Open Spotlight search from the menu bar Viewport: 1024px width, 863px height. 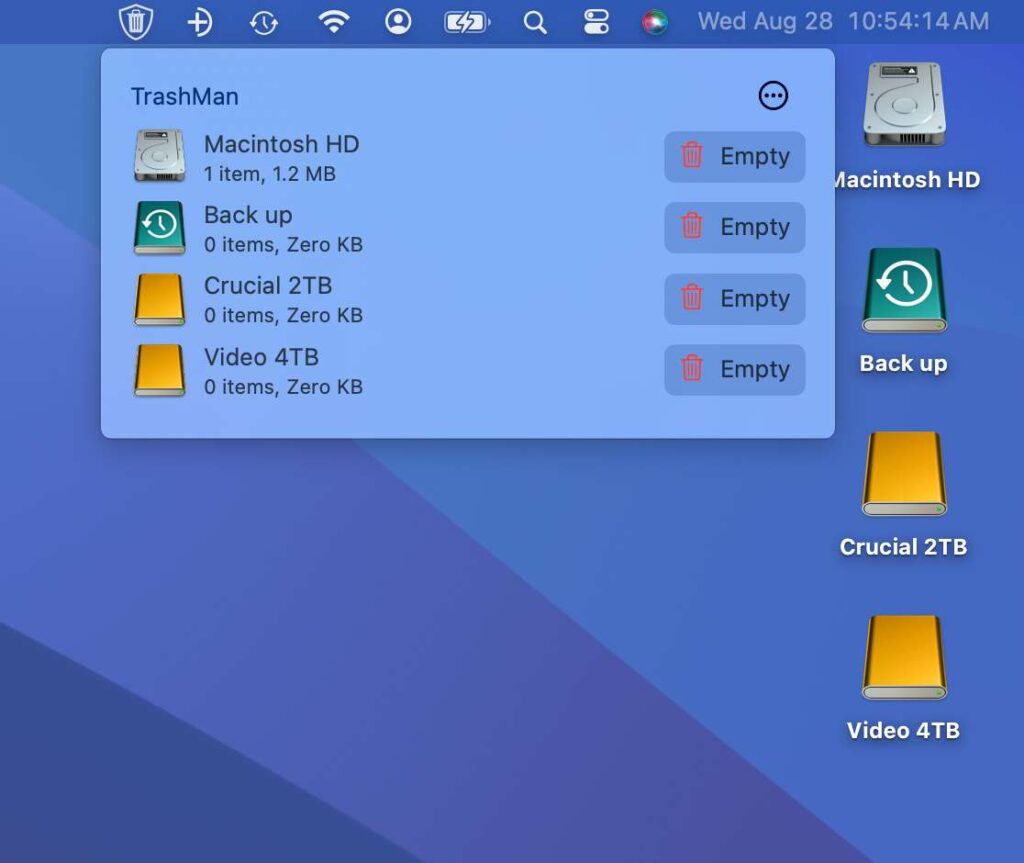tap(534, 20)
